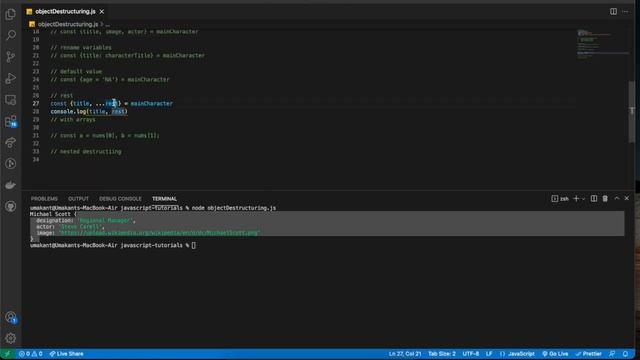Split the editor to the right
640x360 pixels.
click(613, 11)
